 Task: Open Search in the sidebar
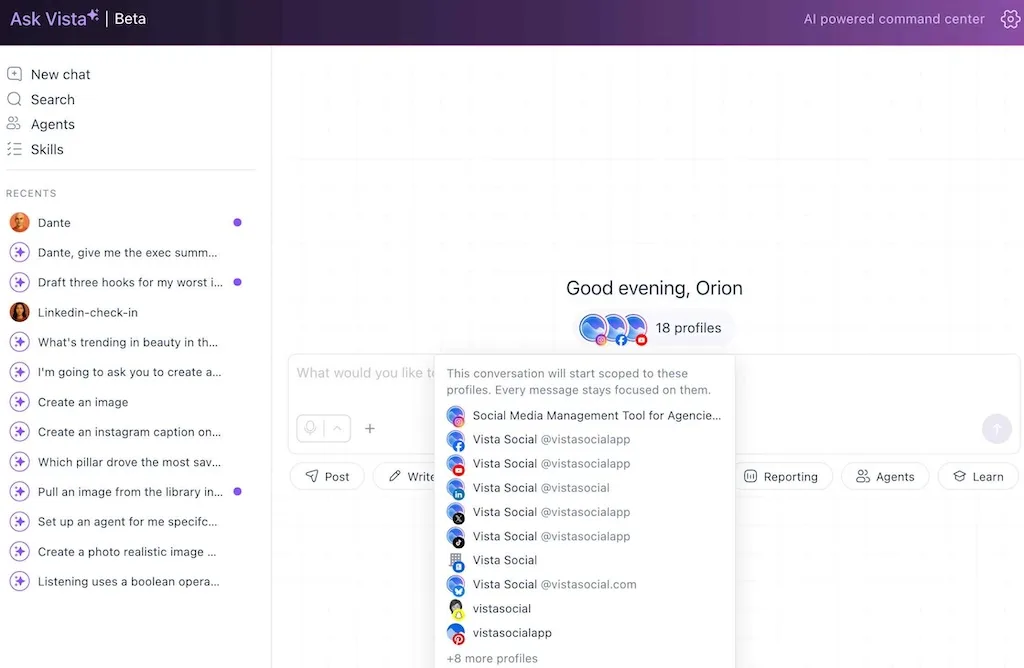pyautogui.click(x=40, y=99)
